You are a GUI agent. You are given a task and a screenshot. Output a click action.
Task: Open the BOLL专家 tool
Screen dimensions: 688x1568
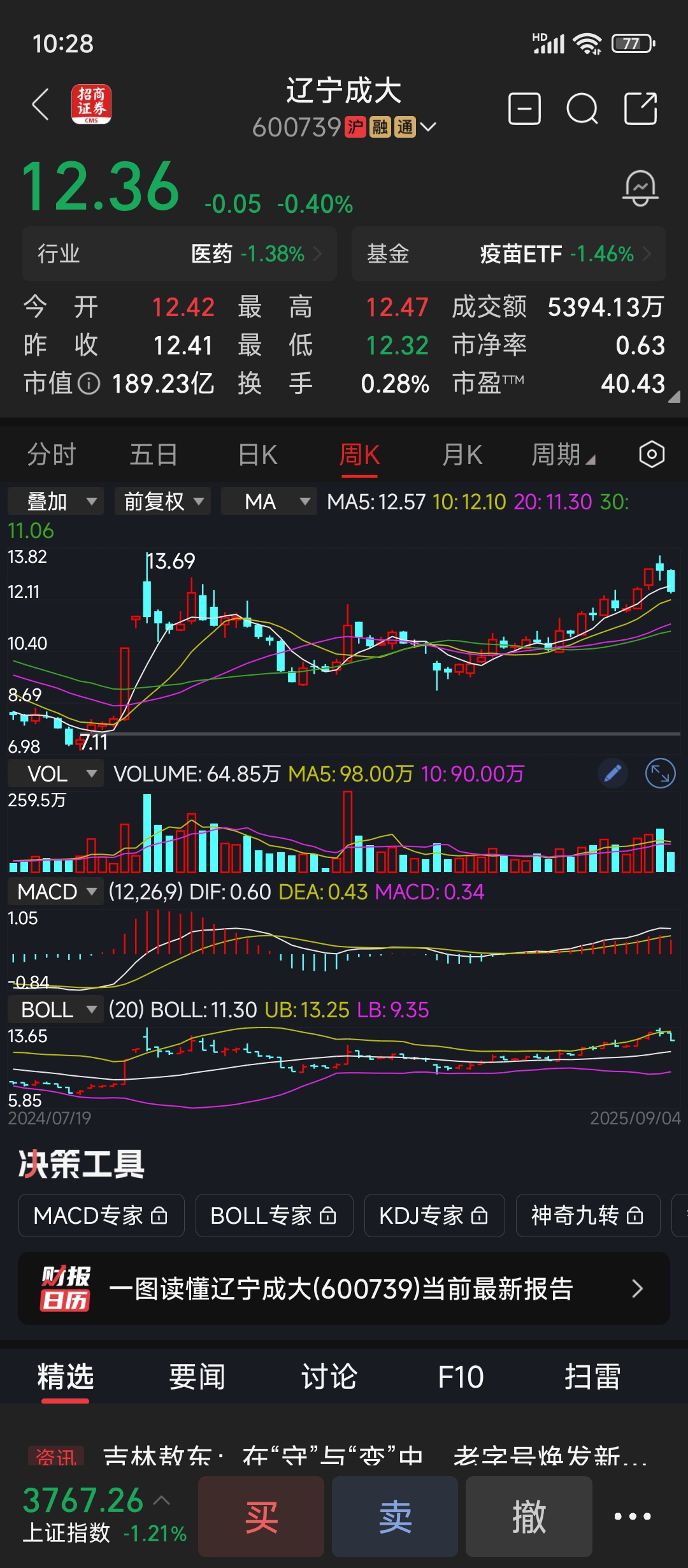(x=274, y=1216)
